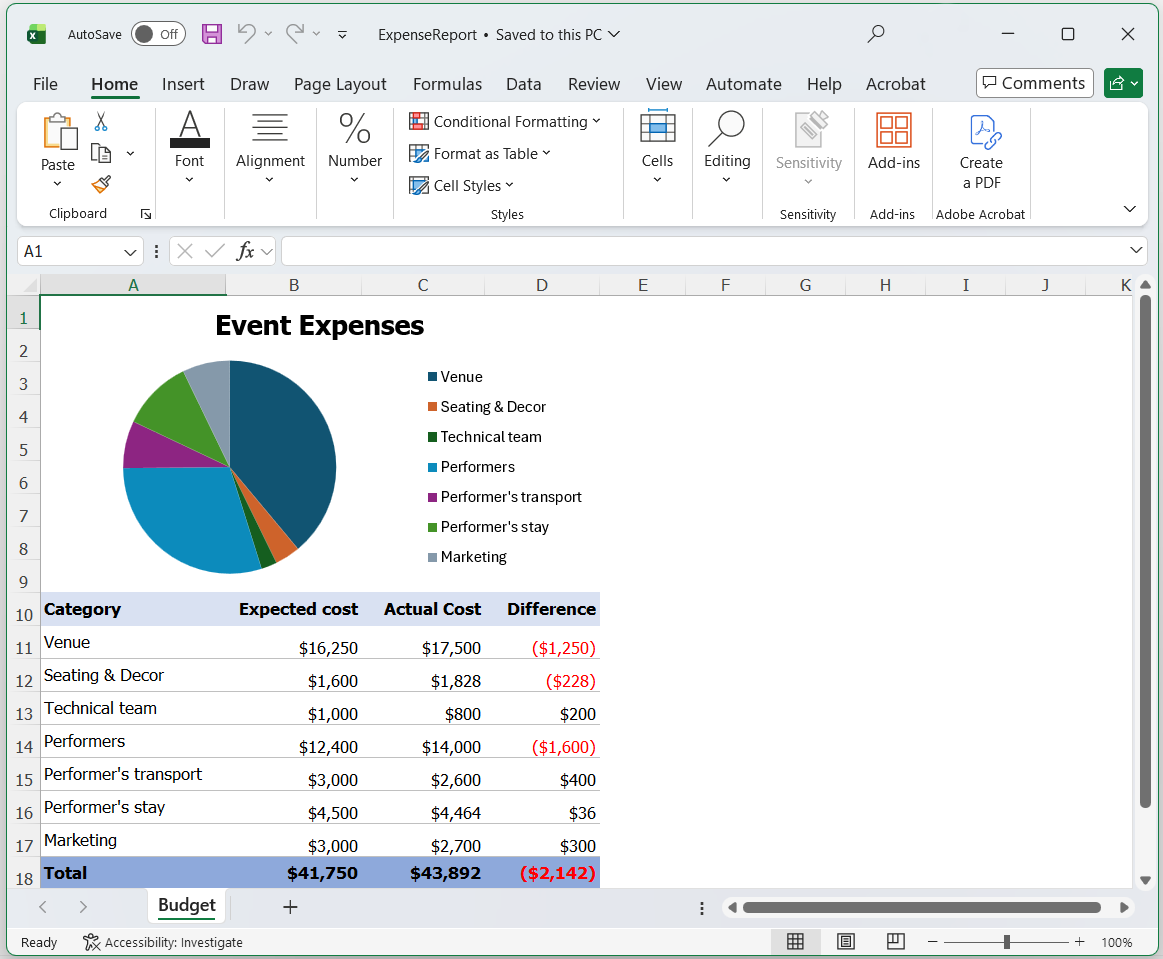Click the previous sheet arrow
The width and height of the screenshot is (1163, 959).
click(43, 906)
